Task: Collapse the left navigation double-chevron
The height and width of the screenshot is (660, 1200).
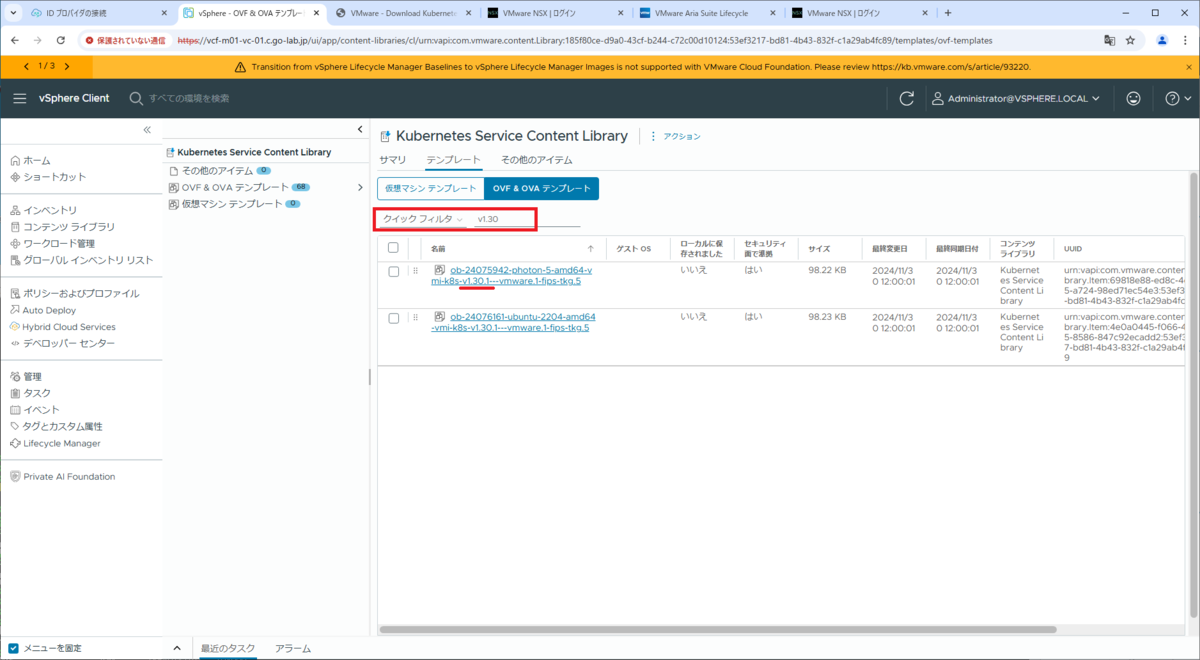Action: 147,130
